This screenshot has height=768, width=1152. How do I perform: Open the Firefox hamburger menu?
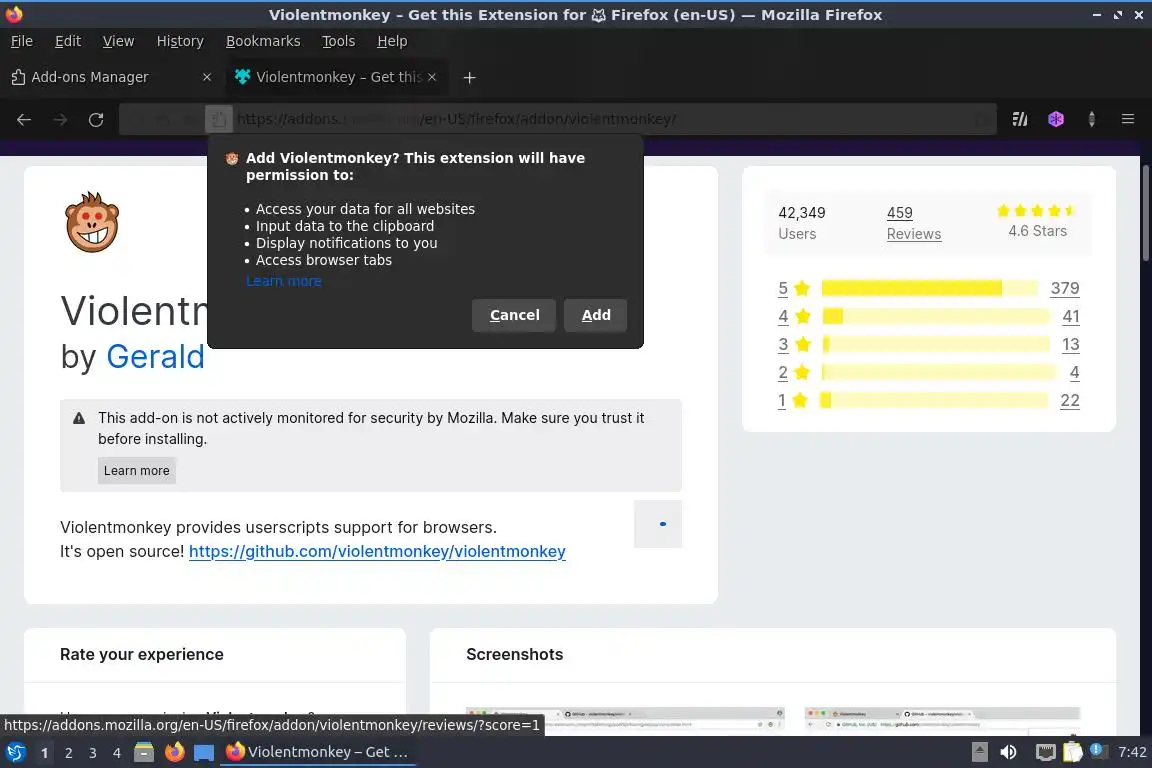tap(1128, 119)
